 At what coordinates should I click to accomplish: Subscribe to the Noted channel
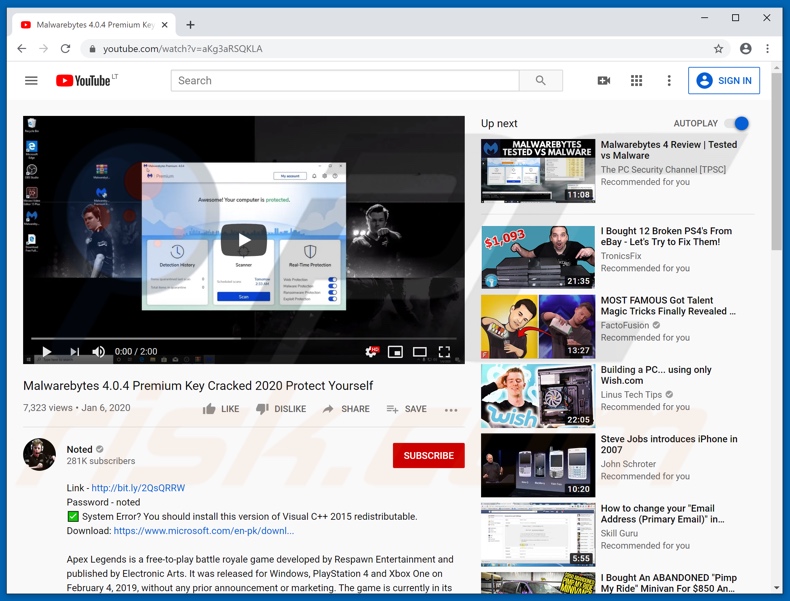[x=429, y=455]
